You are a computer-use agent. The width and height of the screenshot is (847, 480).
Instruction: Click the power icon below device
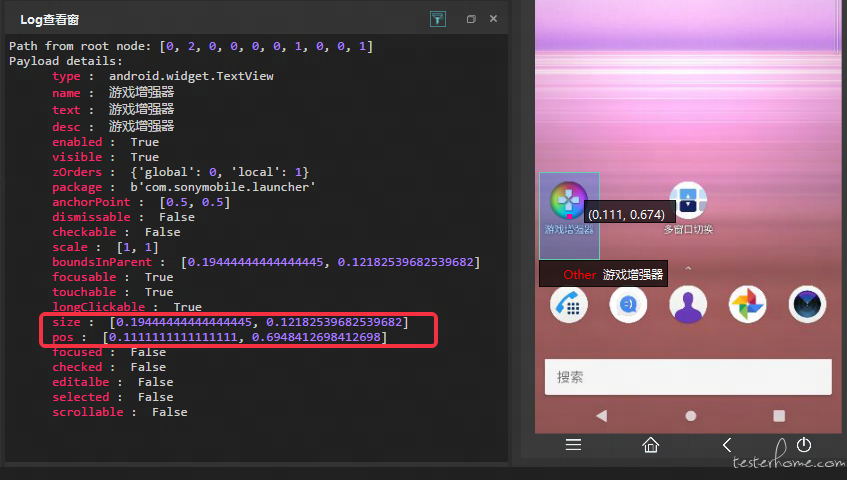point(804,445)
